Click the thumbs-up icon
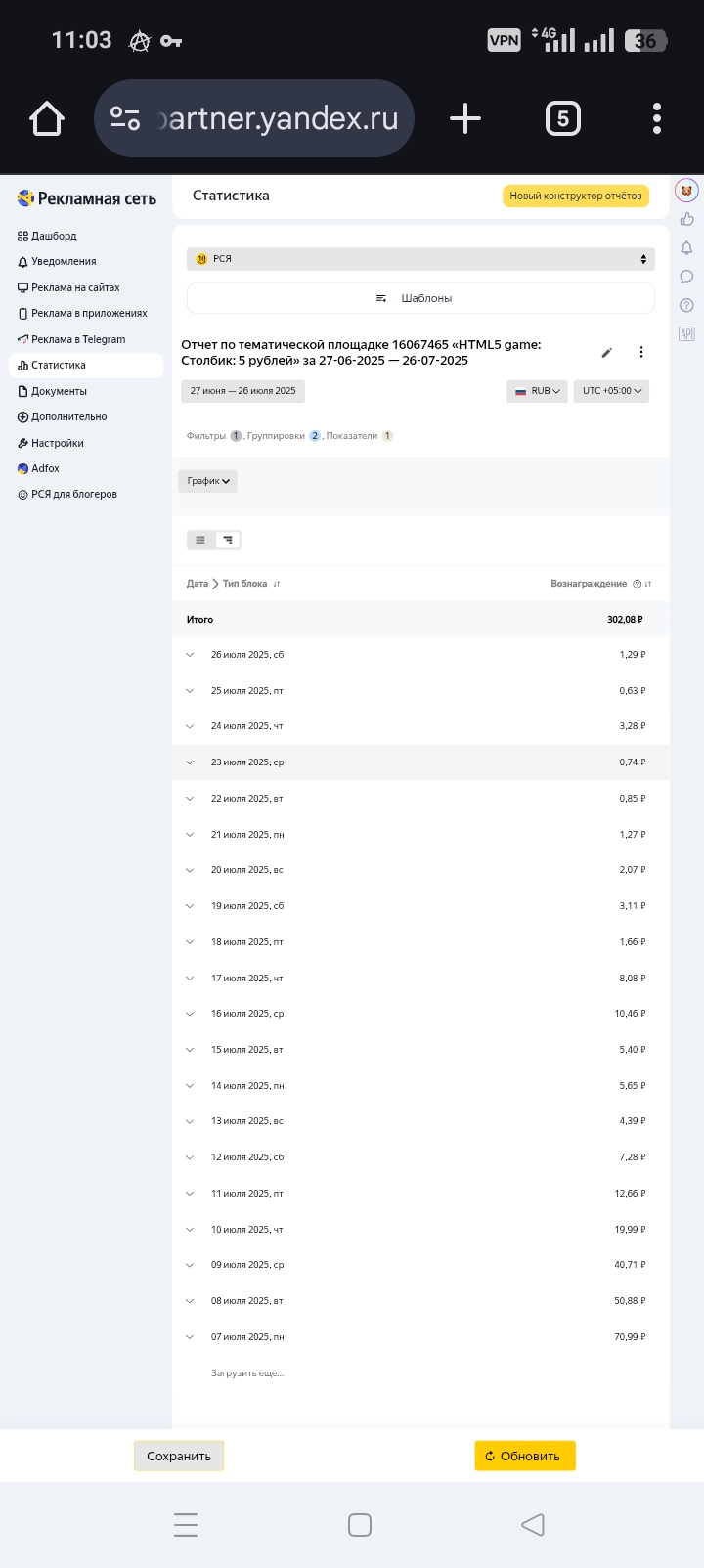Image resolution: width=704 pixels, height=1568 pixels. (686, 219)
